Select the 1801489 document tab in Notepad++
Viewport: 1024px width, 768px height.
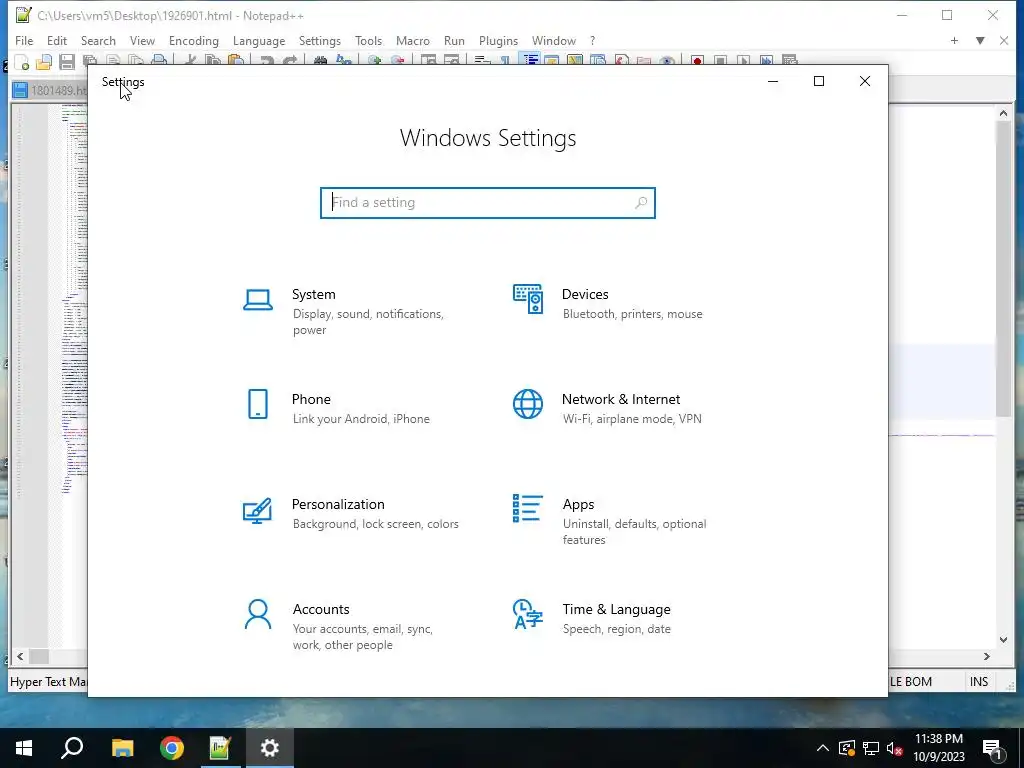49,90
